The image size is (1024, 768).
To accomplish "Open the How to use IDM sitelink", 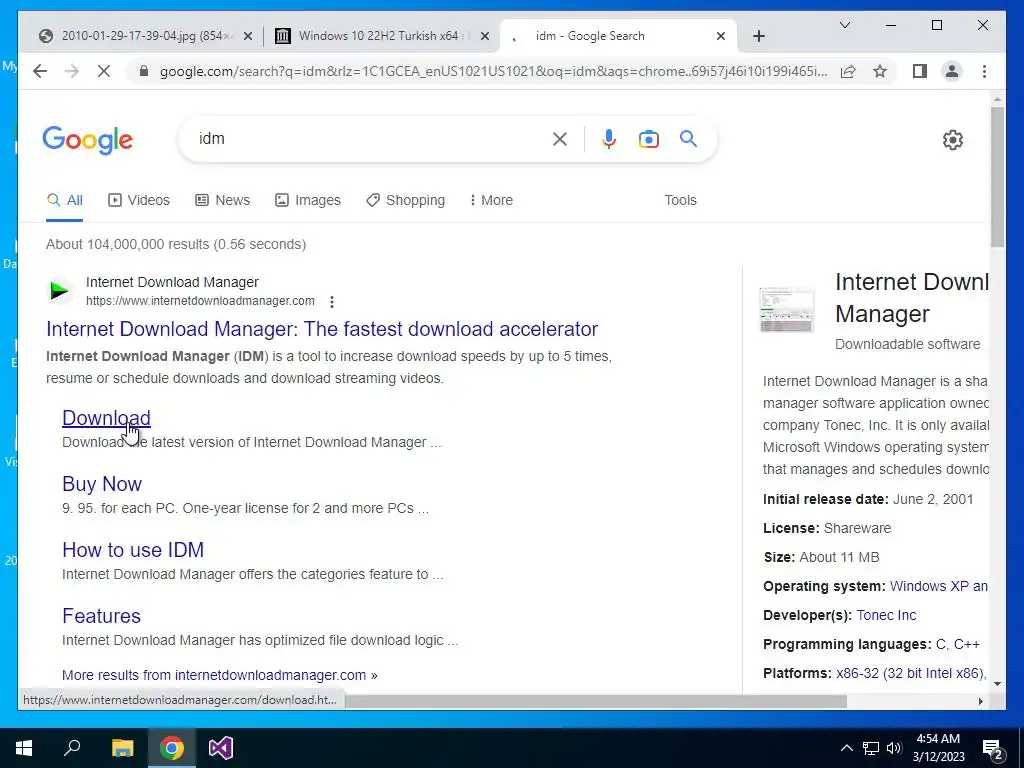I will click(x=133, y=550).
